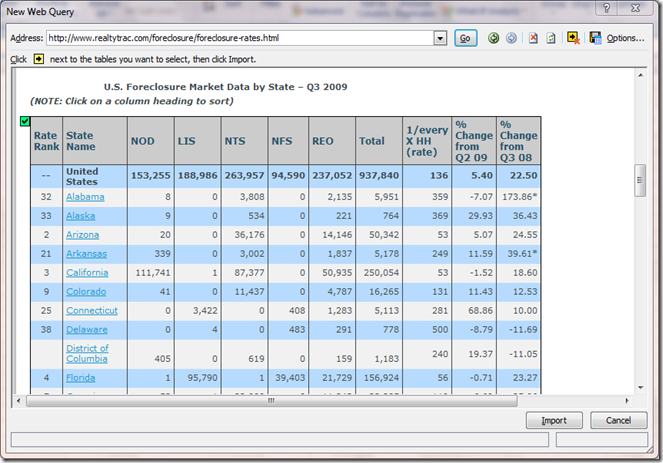
Task: Click the Cancel button
Action: (619, 420)
